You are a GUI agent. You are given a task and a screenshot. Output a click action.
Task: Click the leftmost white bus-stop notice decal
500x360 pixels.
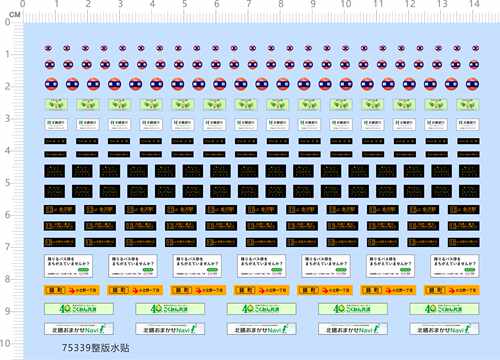pos(68,266)
